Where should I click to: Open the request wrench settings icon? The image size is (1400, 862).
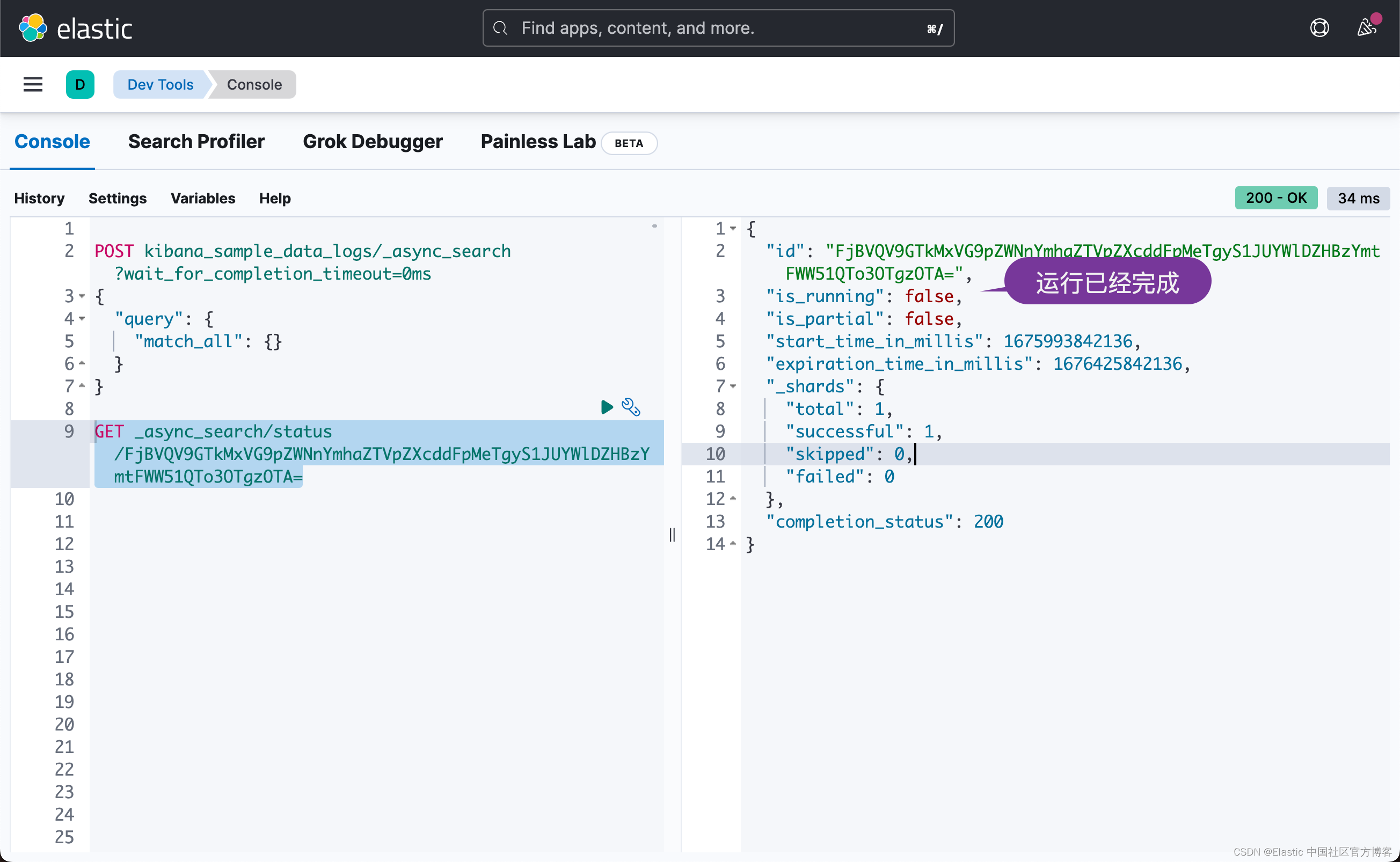coord(631,406)
